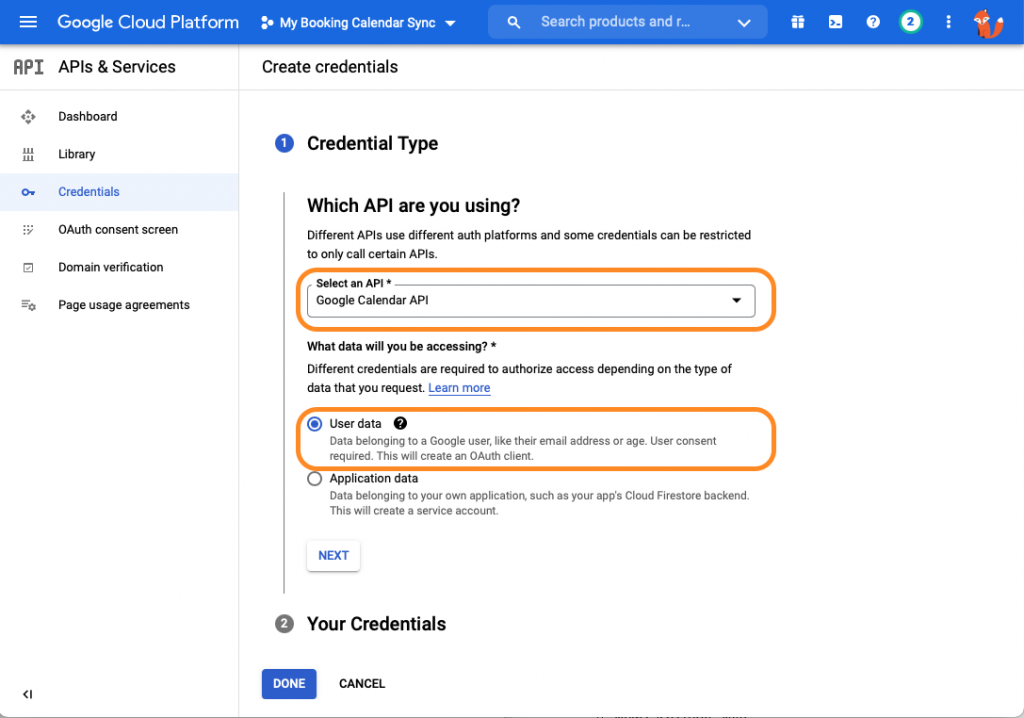The width and height of the screenshot is (1024, 718).
Task: Click the APIs & Services sidebar title
Action: point(117,67)
